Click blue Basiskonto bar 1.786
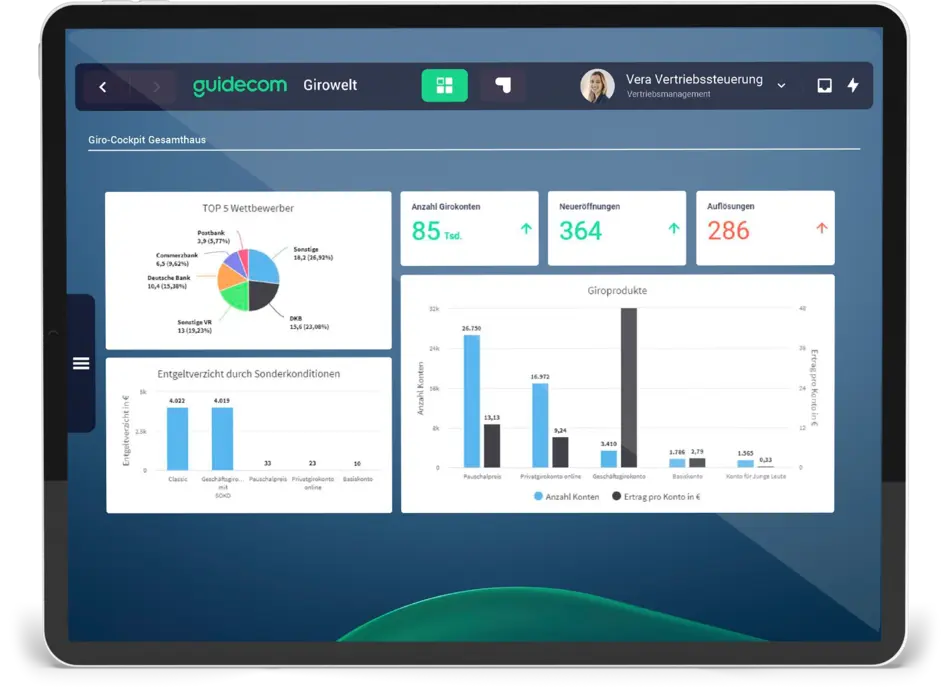Screen dimensions: 951x689 pos(677,463)
